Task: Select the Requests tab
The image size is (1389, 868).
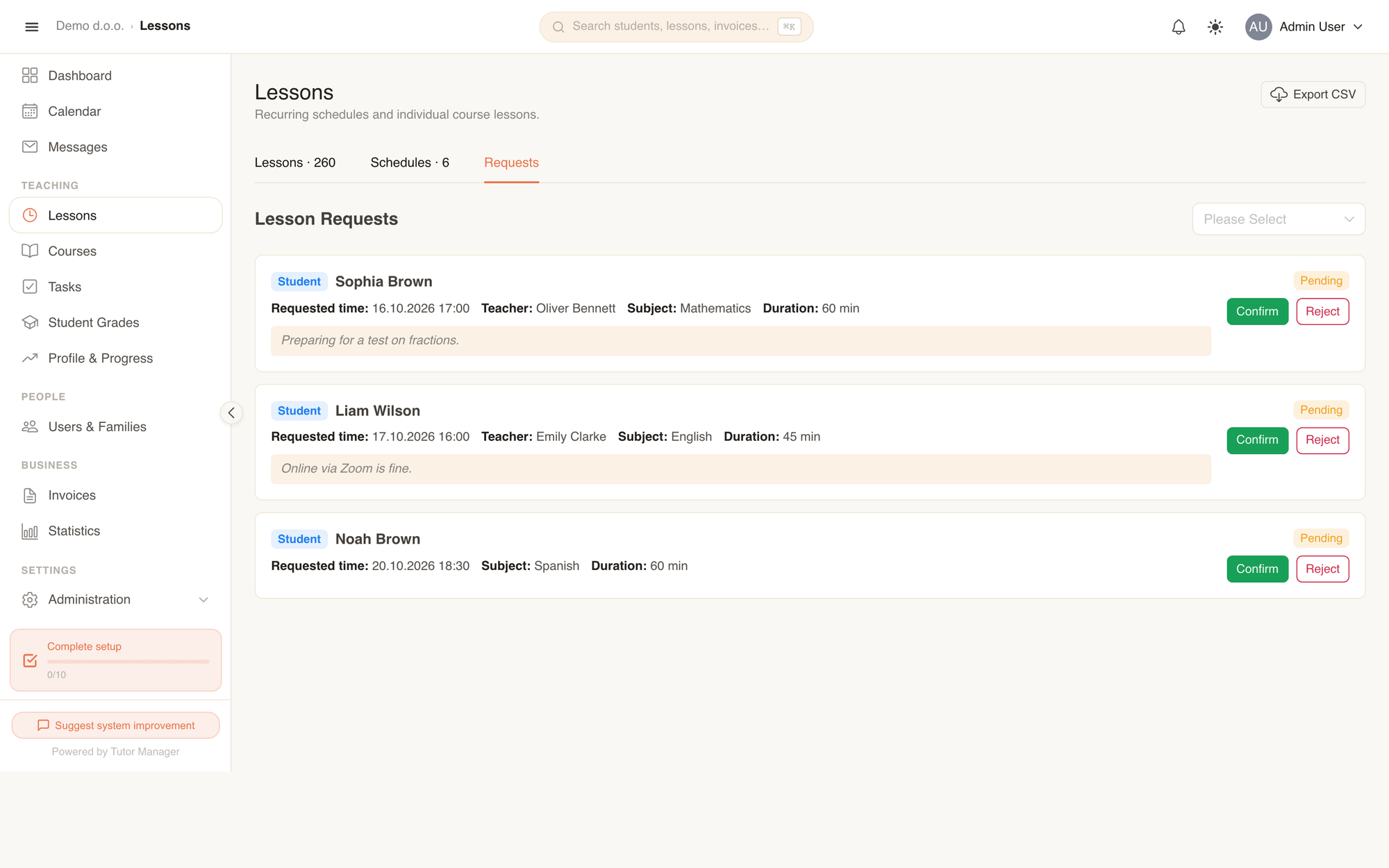Action: click(x=511, y=162)
